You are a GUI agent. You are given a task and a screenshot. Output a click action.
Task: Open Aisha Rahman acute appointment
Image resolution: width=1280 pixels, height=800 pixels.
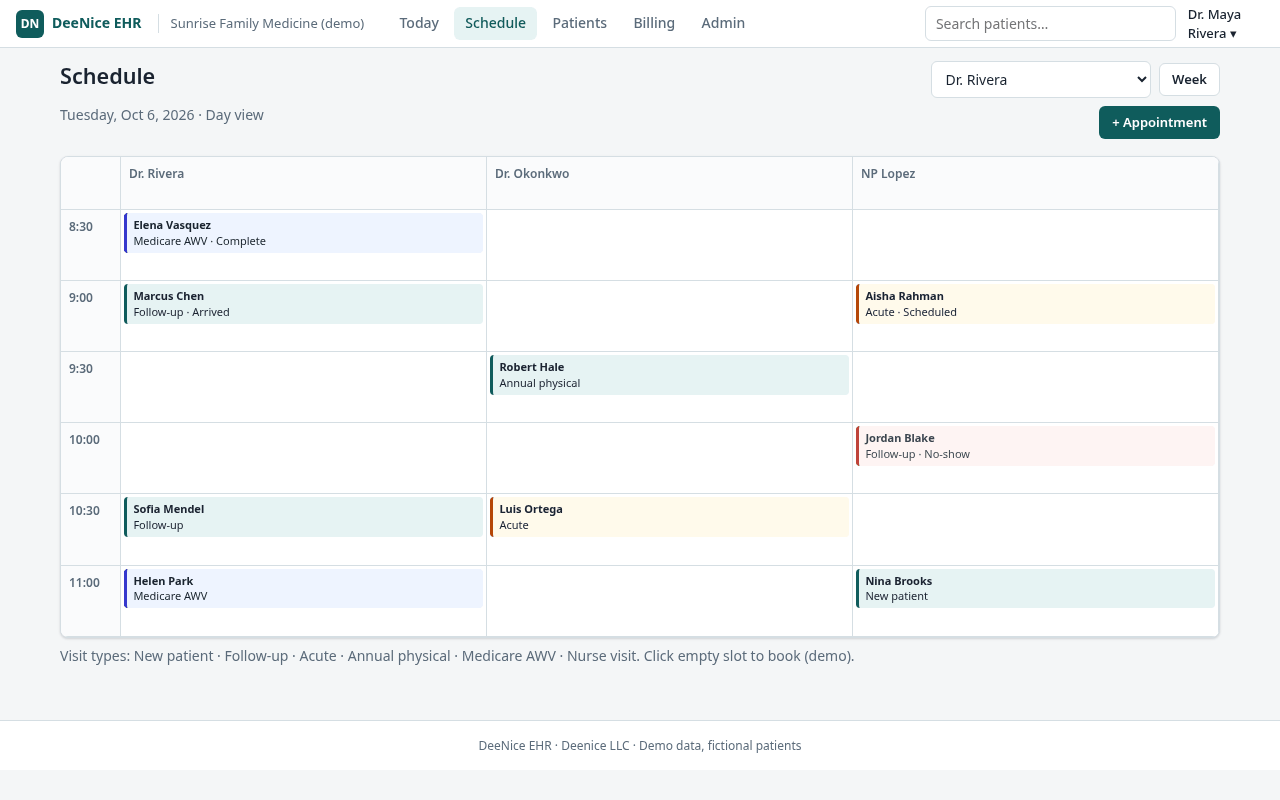click(x=1035, y=304)
